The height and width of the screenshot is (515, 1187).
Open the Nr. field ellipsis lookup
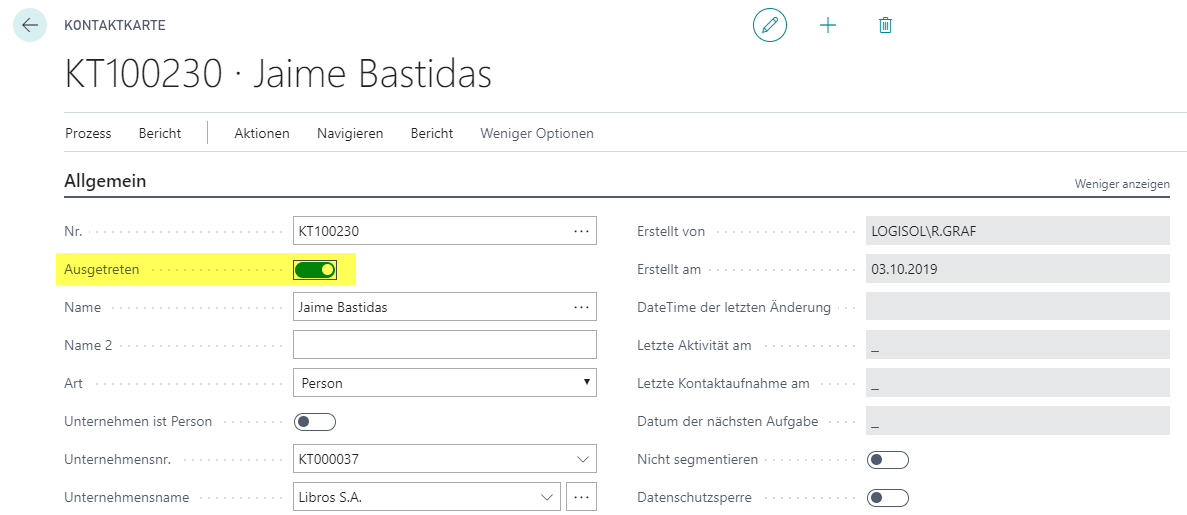pyautogui.click(x=581, y=231)
